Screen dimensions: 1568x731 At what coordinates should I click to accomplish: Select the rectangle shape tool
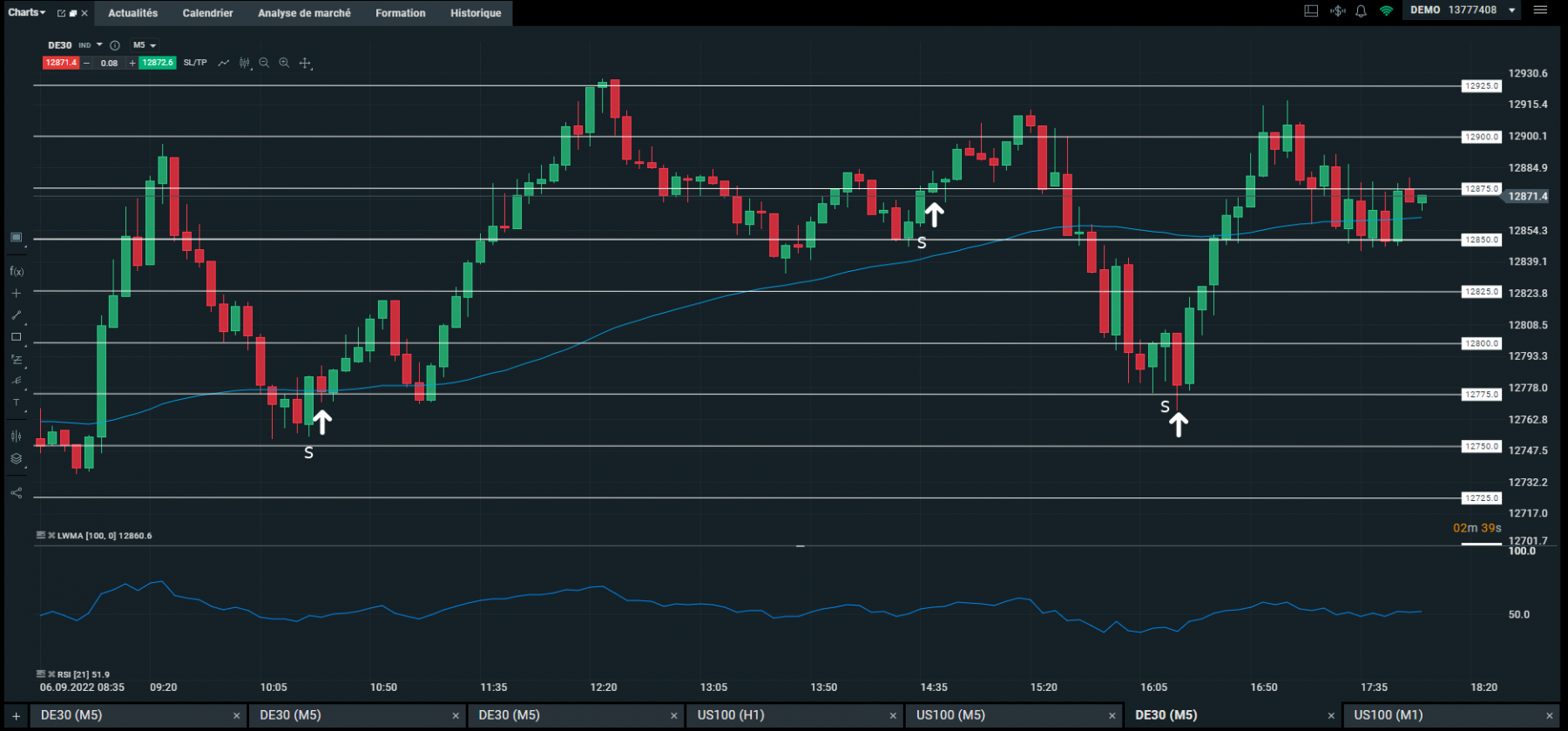[16, 337]
